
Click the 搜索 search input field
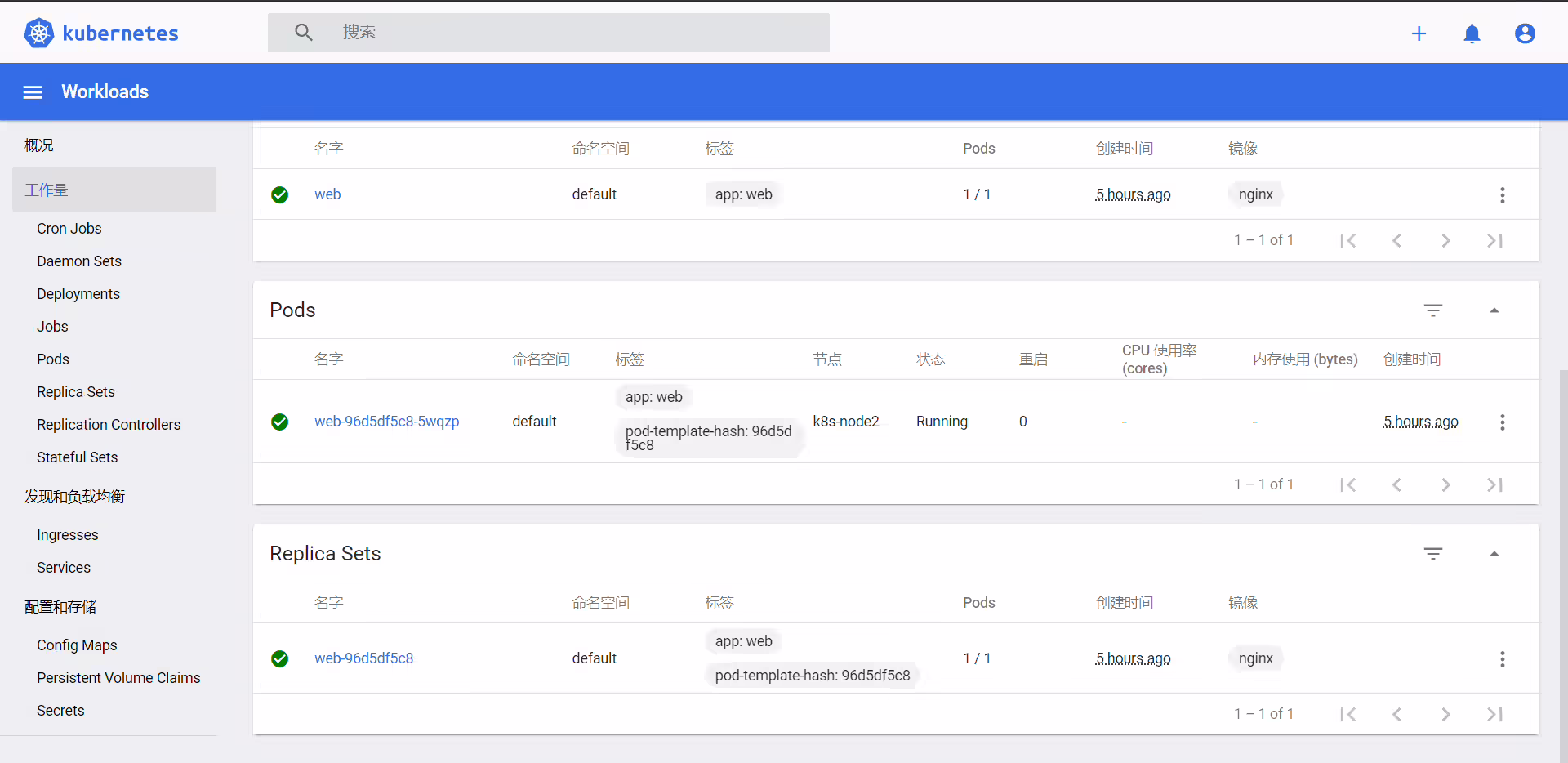click(549, 33)
